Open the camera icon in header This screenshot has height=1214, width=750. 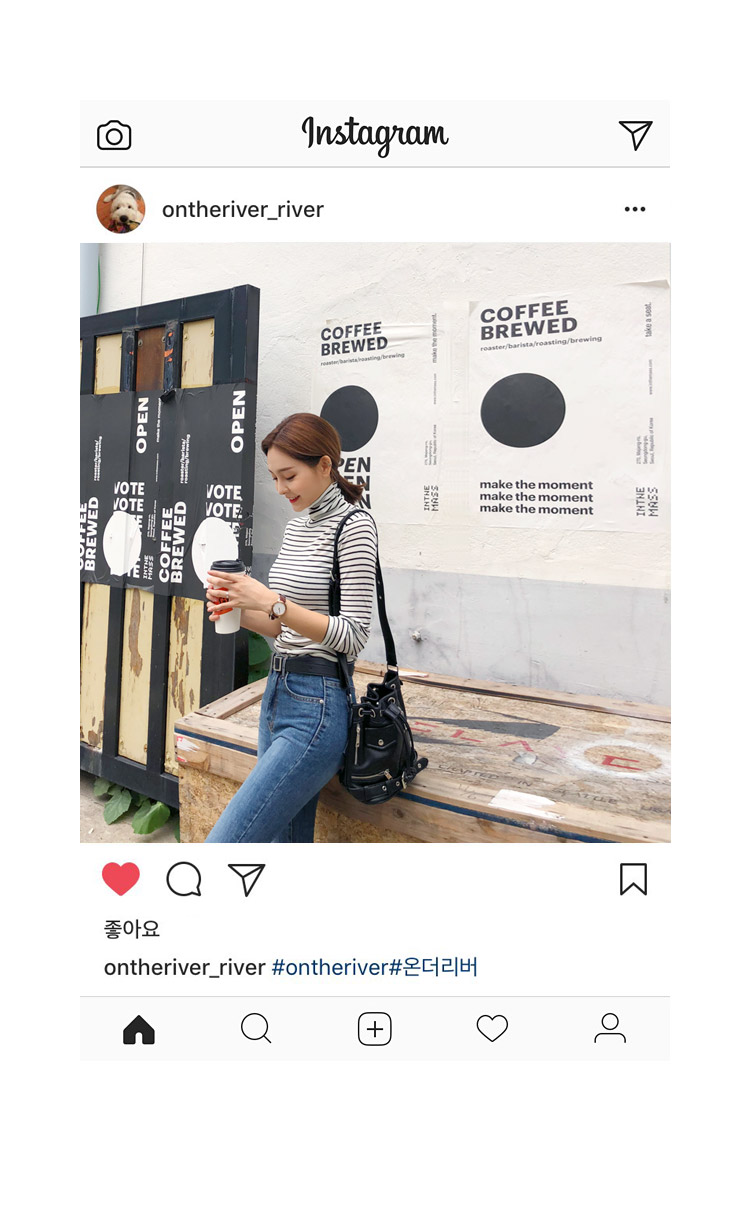pyautogui.click(x=114, y=136)
